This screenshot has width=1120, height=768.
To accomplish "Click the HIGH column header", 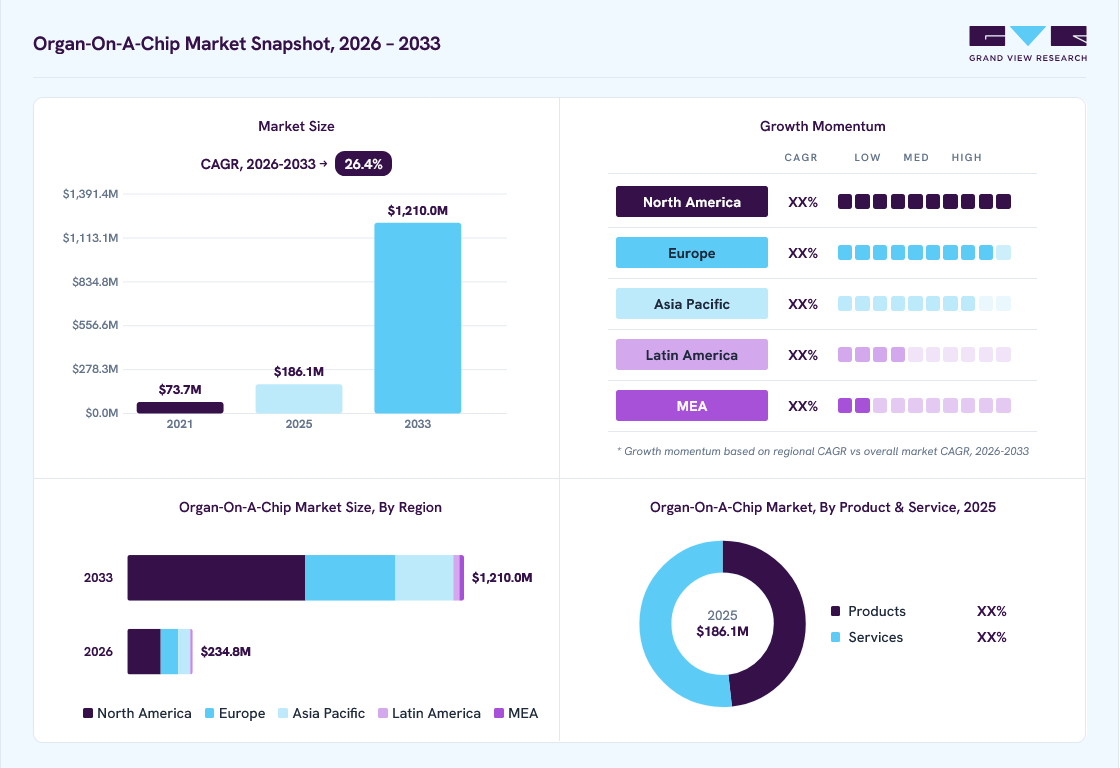I will coord(966,157).
